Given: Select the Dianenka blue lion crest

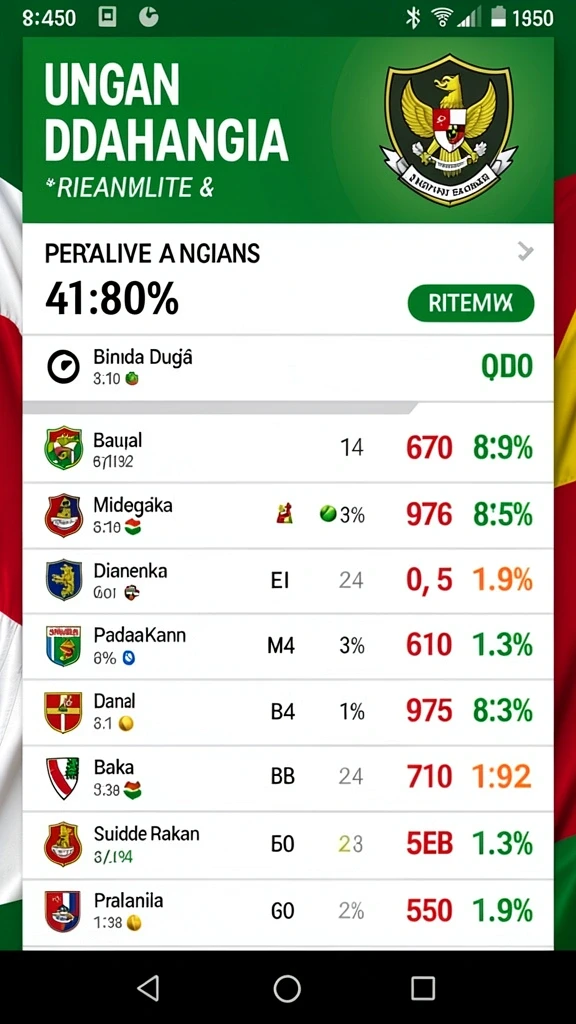Looking at the screenshot, I should [63, 580].
